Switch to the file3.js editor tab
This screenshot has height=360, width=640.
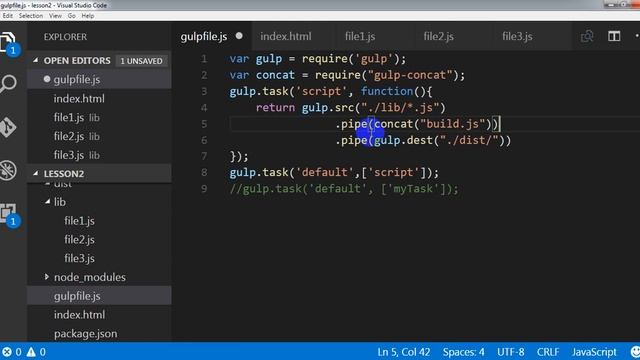(x=517, y=36)
